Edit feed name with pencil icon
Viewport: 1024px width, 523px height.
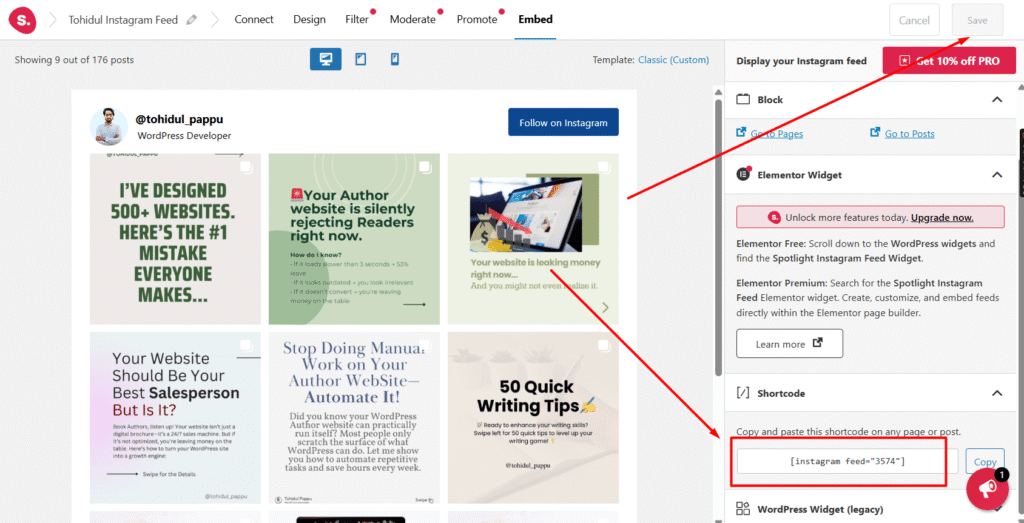[191, 20]
